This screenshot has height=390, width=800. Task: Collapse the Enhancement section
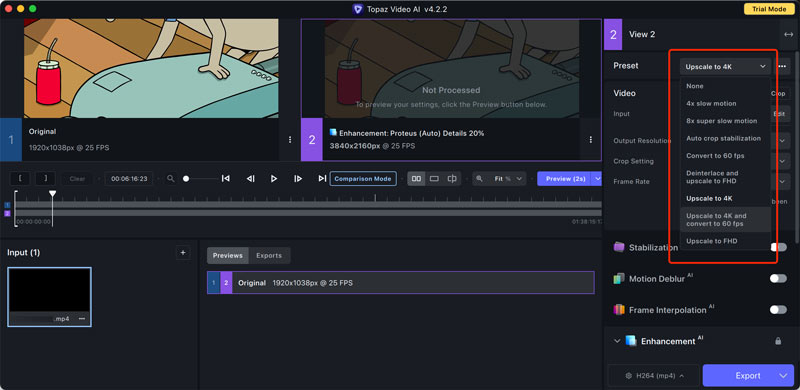[617, 341]
